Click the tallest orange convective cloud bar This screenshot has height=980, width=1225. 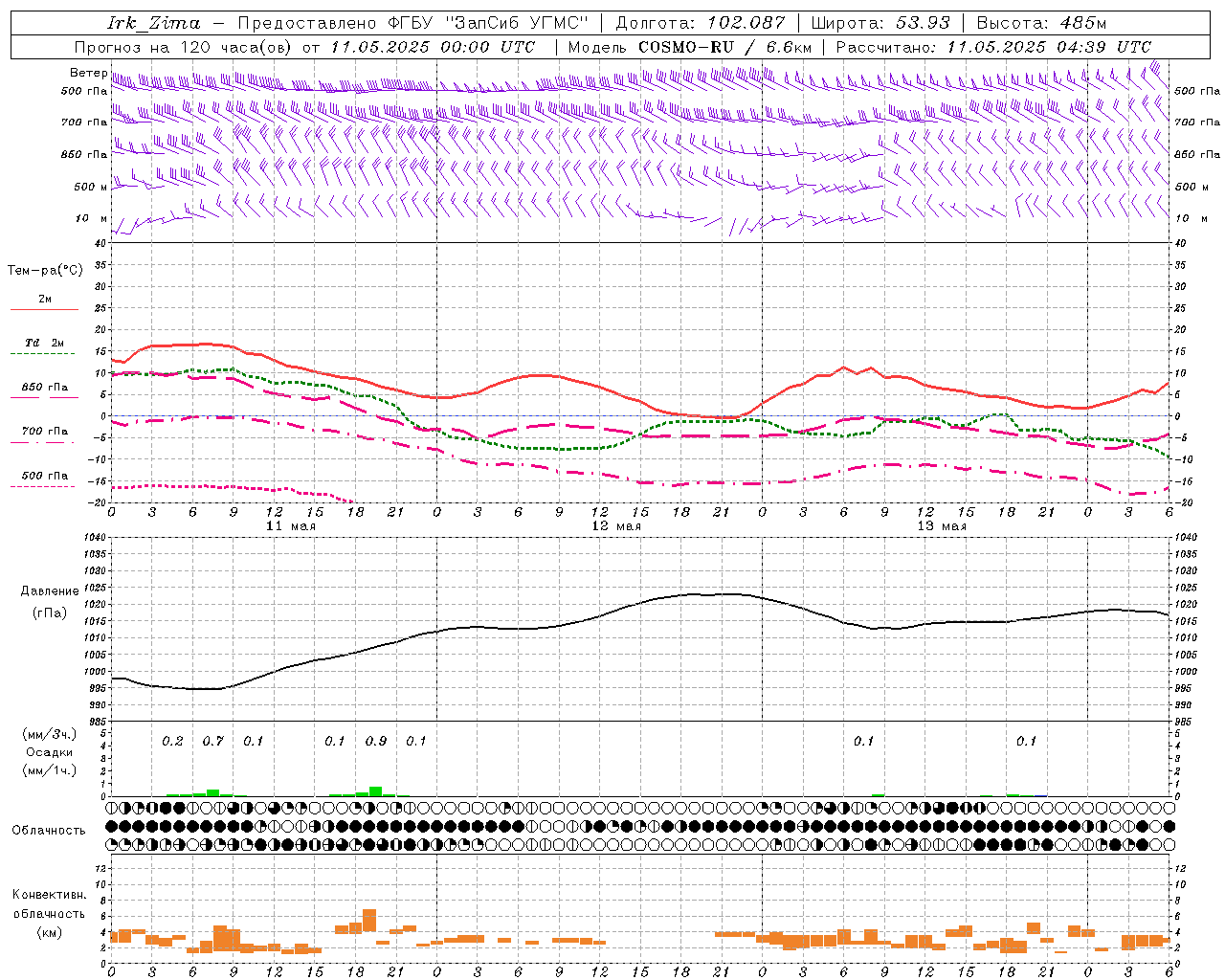point(369,921)
